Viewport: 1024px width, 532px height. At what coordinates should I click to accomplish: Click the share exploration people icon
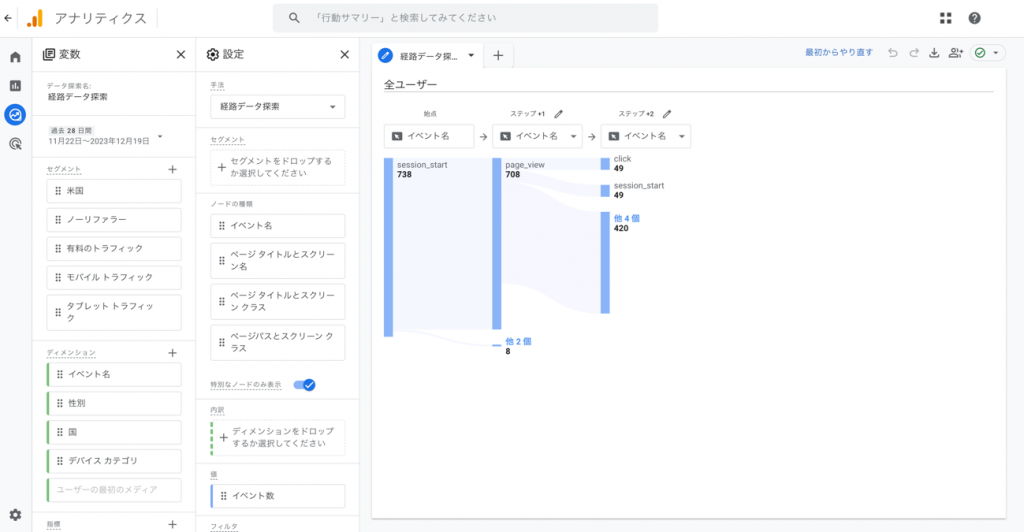(x=956, y=53)
